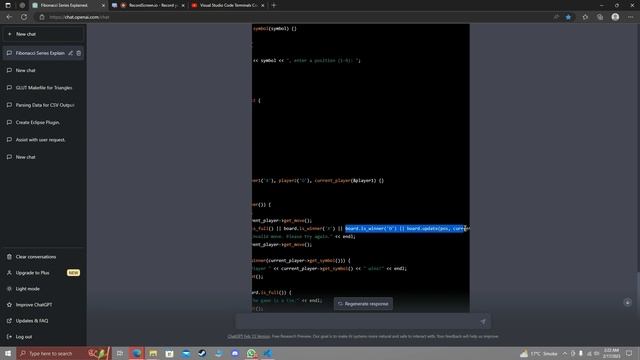Image resolution: width=640 pixels, height=360 pixels.
Task: Delete the Fibonacci conversation via trash icon
Action: tap(79, 53)
